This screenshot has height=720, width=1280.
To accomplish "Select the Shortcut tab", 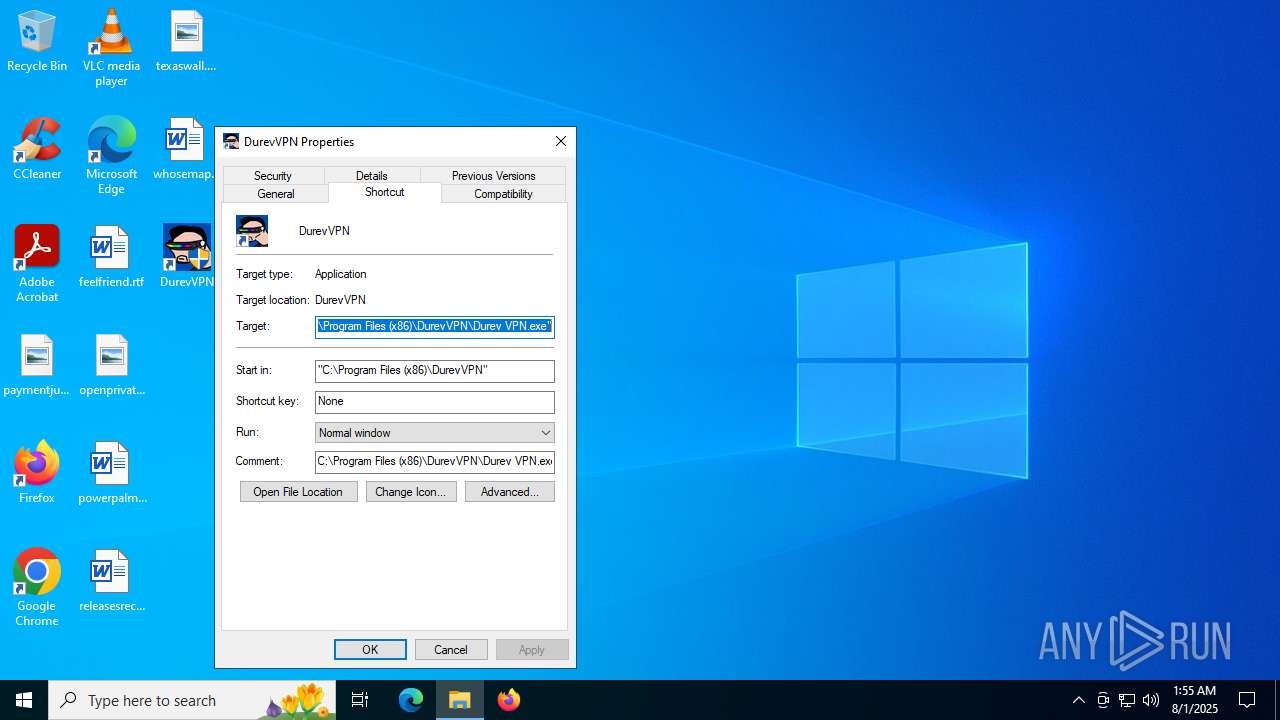I will (x=385, y=192).
